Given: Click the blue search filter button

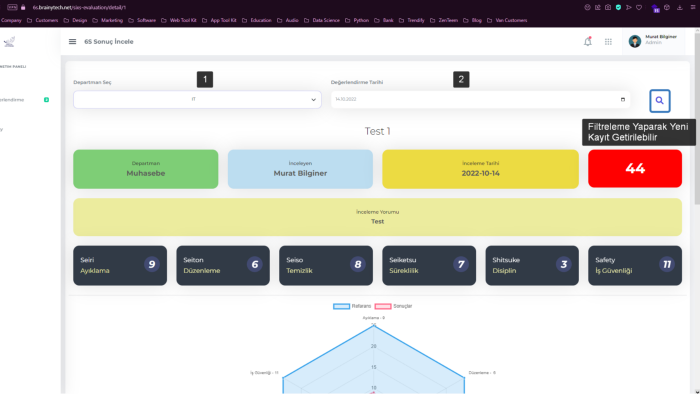Looking at the screenshot, I should (659, 101).
